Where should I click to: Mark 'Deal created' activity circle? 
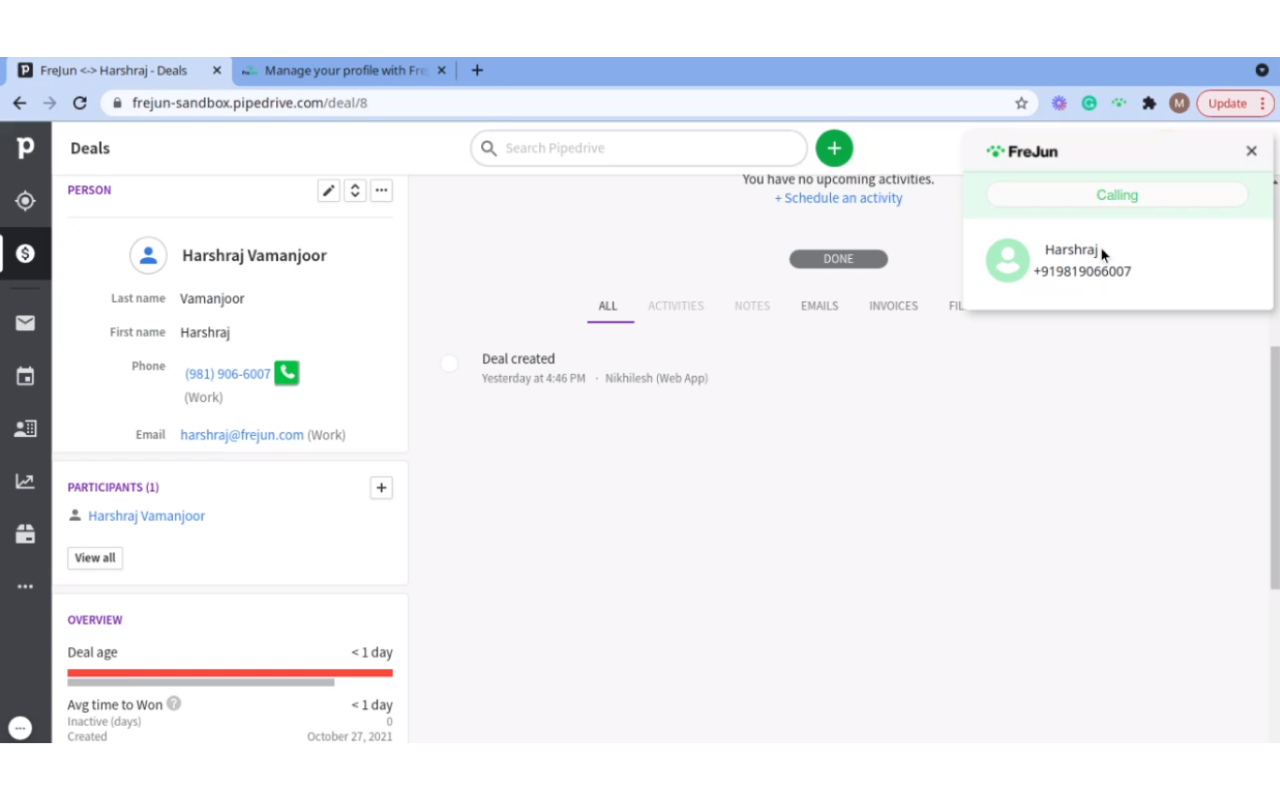[x=449, y=364]
